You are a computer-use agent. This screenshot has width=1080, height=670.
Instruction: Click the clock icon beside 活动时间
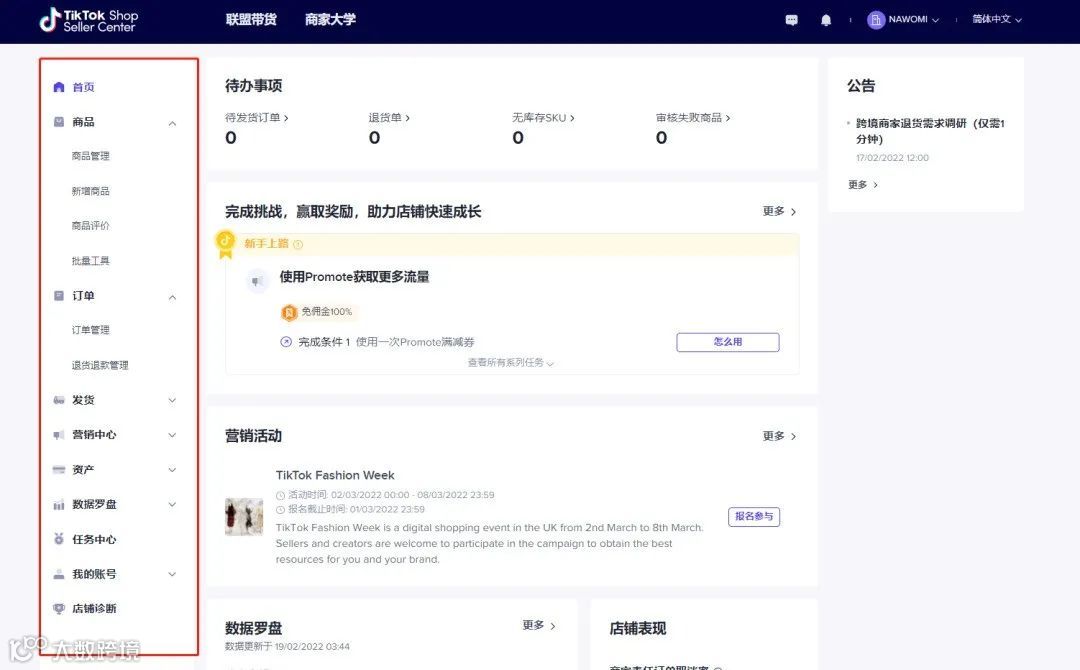280,495
